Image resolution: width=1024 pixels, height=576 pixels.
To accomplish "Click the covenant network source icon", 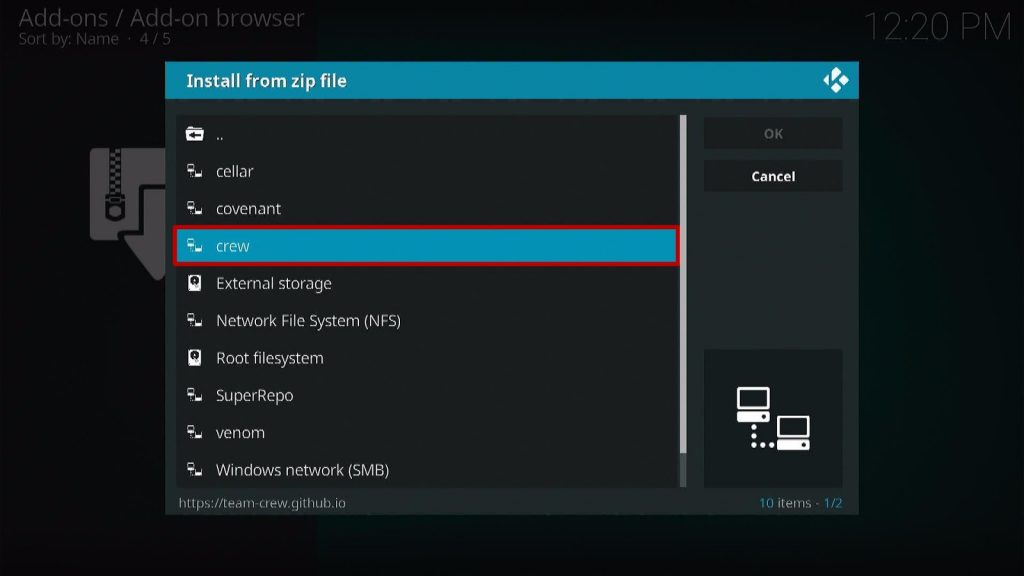I will pyautogui.click(x=195, y=208).
